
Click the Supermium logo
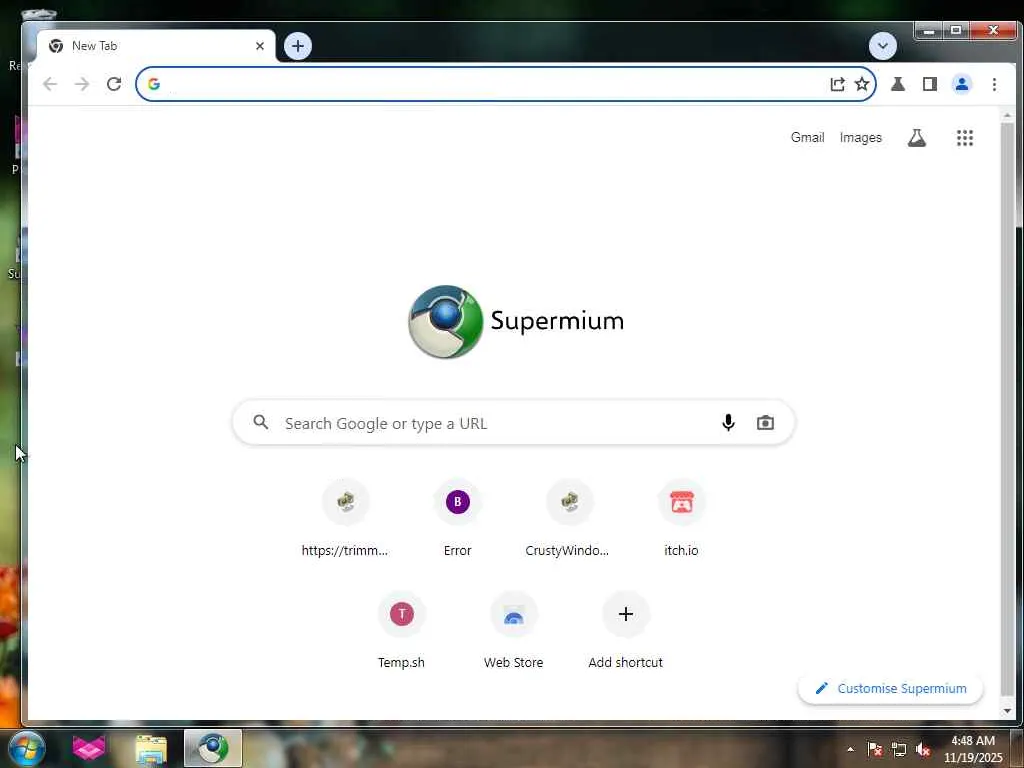(516, 321)
